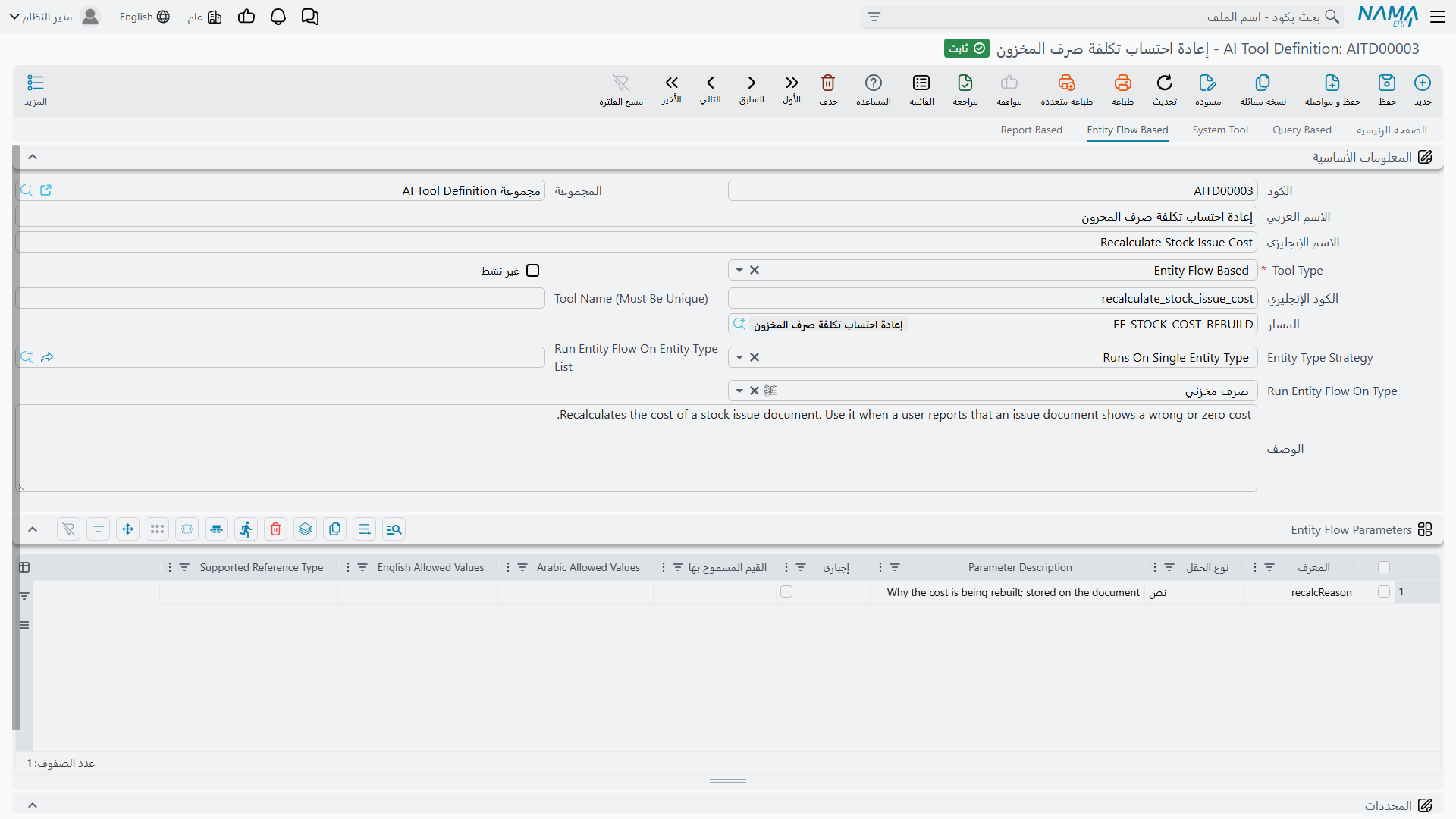Open the chat messages icon

click(310, 17)
